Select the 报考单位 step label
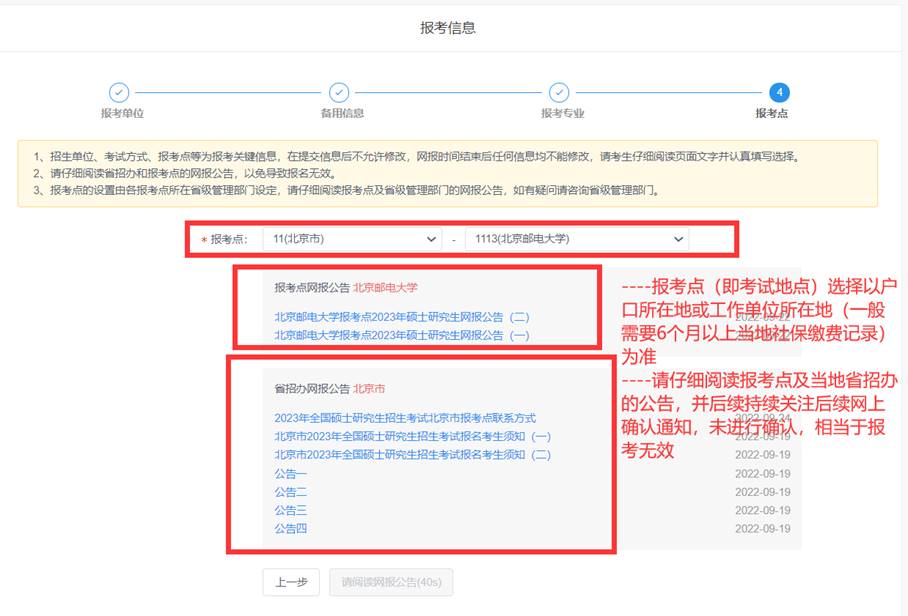 coord(122,113)
